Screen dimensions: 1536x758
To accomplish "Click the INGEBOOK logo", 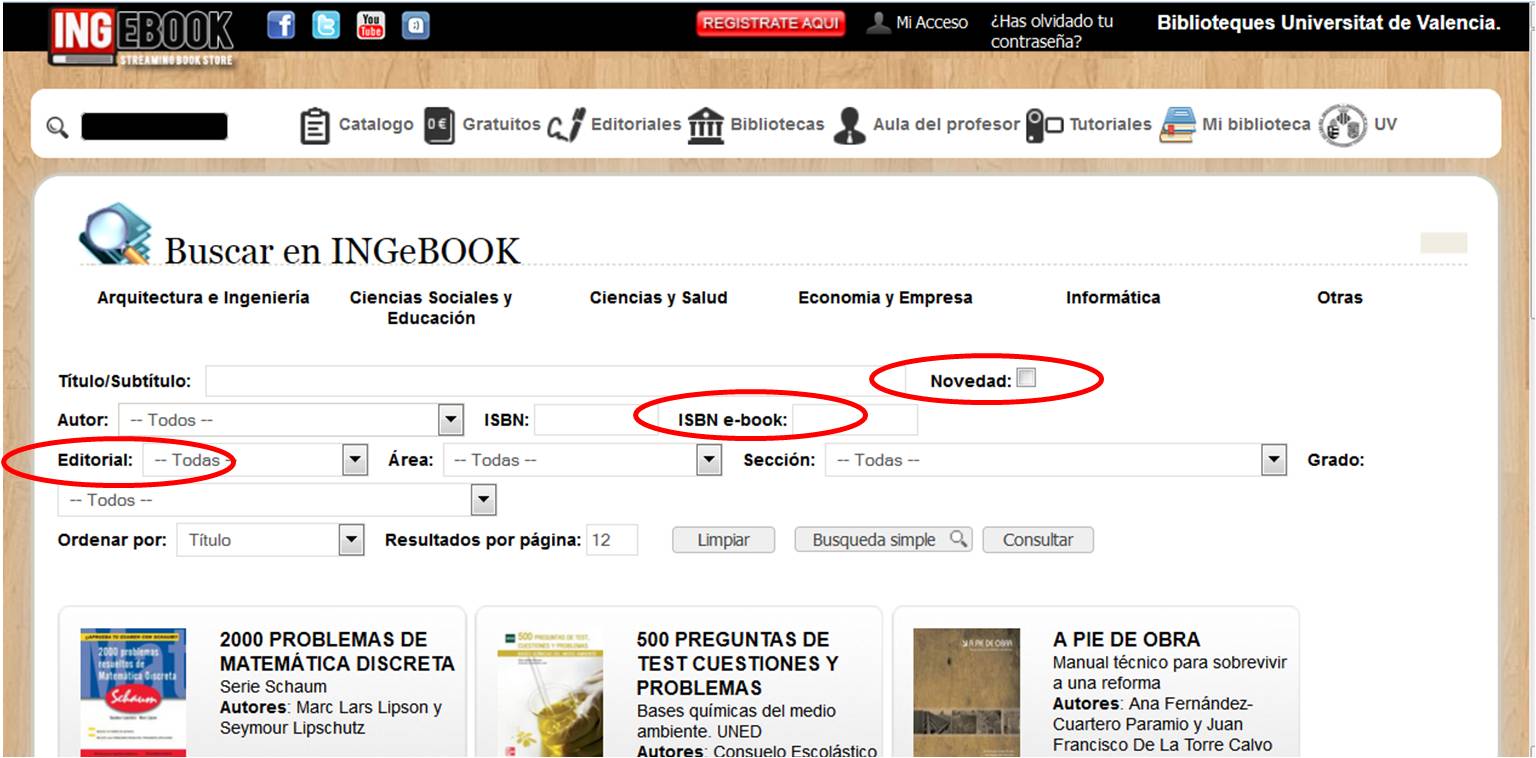I will pos(142,36).
